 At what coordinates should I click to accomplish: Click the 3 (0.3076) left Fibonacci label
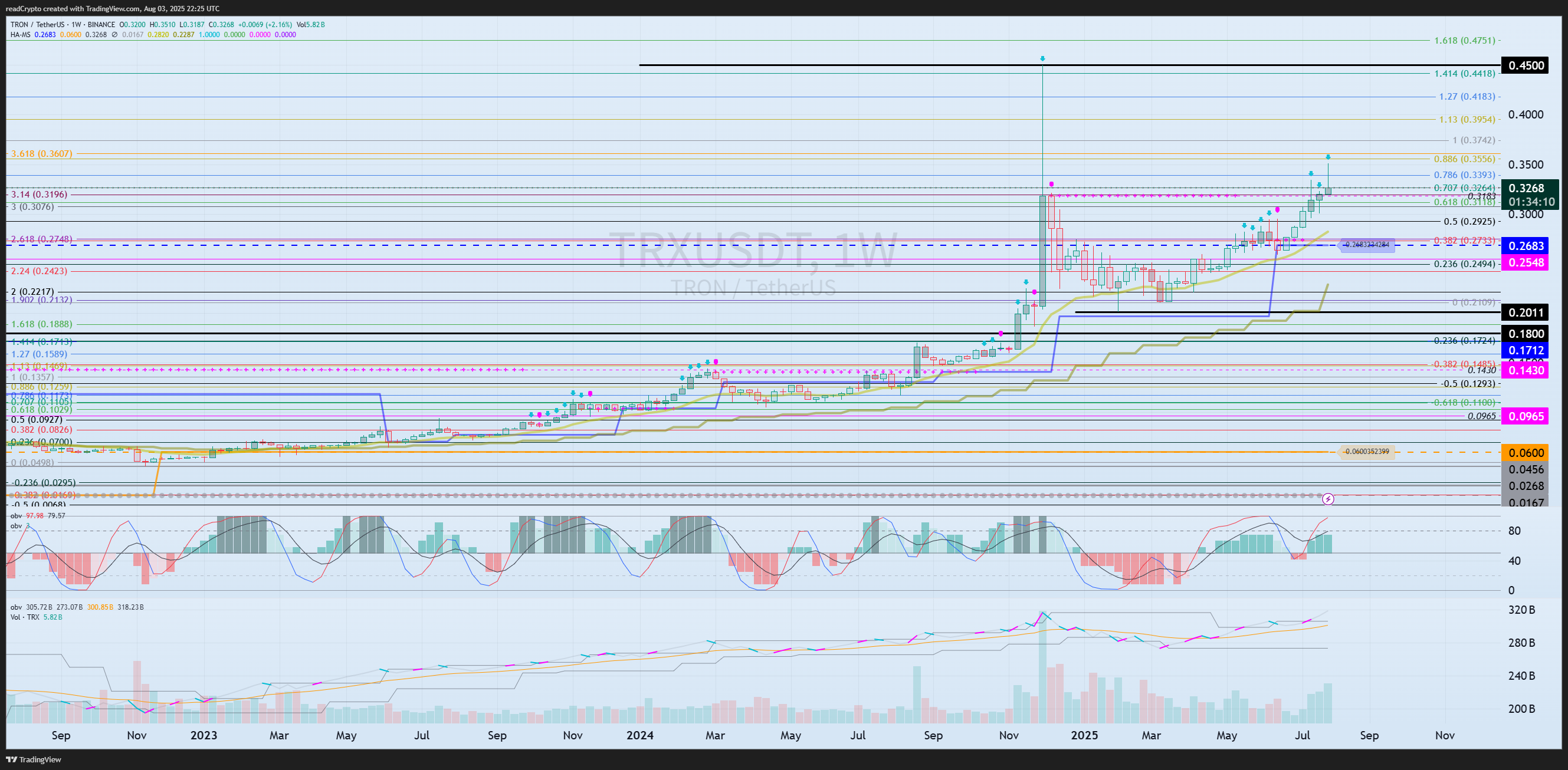[32, 207]
